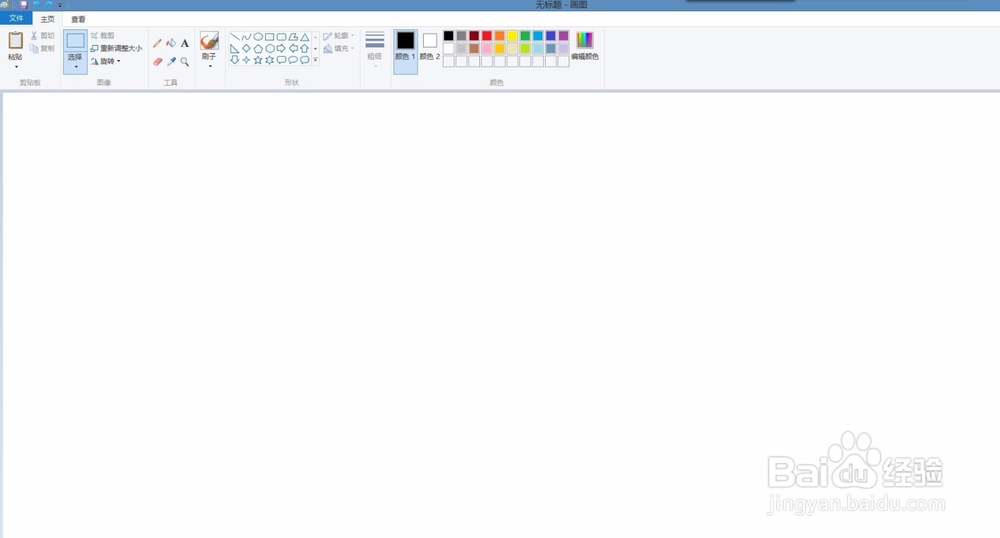Open the Paint application menu icon in title bar

point(4,4)
